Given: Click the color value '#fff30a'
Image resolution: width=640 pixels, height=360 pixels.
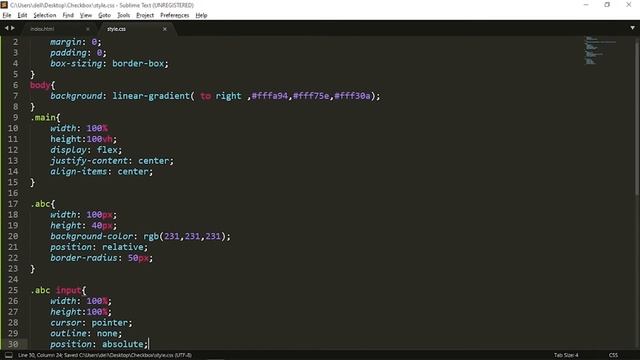Looking at the screenshot, I should (352, 96).
